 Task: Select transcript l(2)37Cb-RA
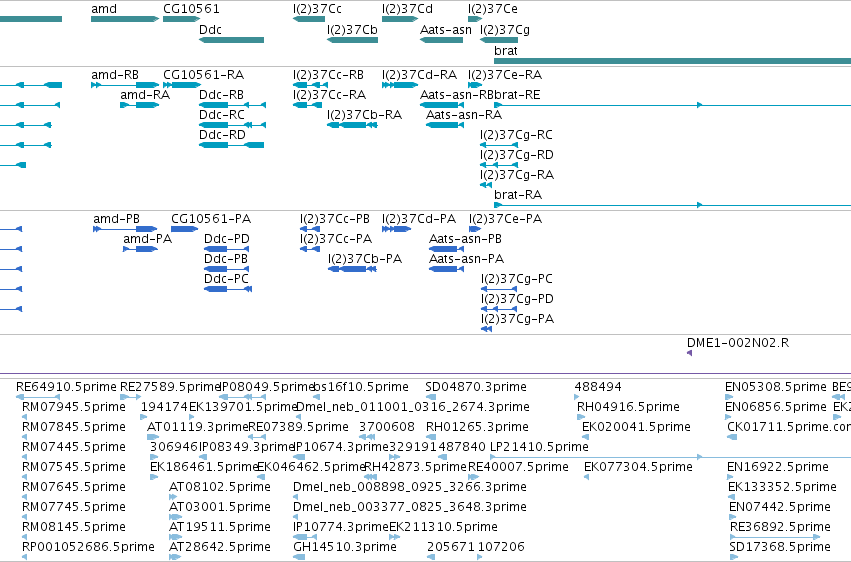point(352,125)
